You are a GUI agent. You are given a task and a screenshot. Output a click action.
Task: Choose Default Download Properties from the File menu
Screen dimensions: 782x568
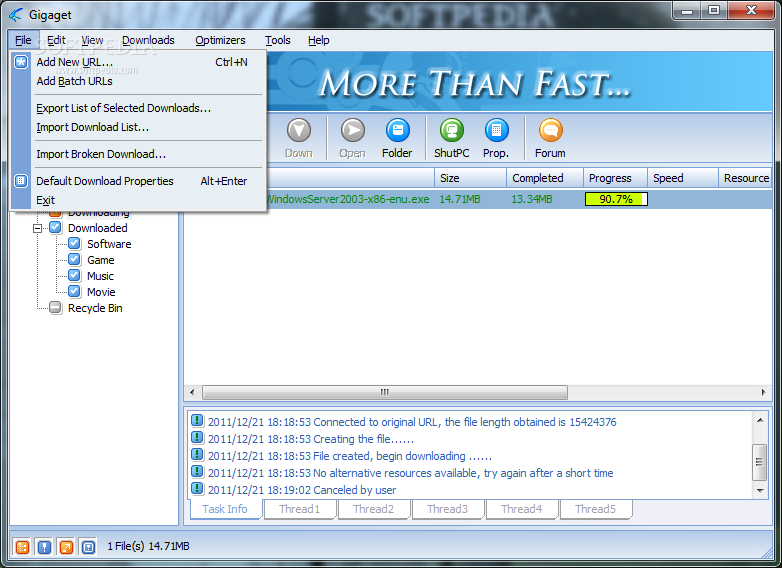coord(139,181)
